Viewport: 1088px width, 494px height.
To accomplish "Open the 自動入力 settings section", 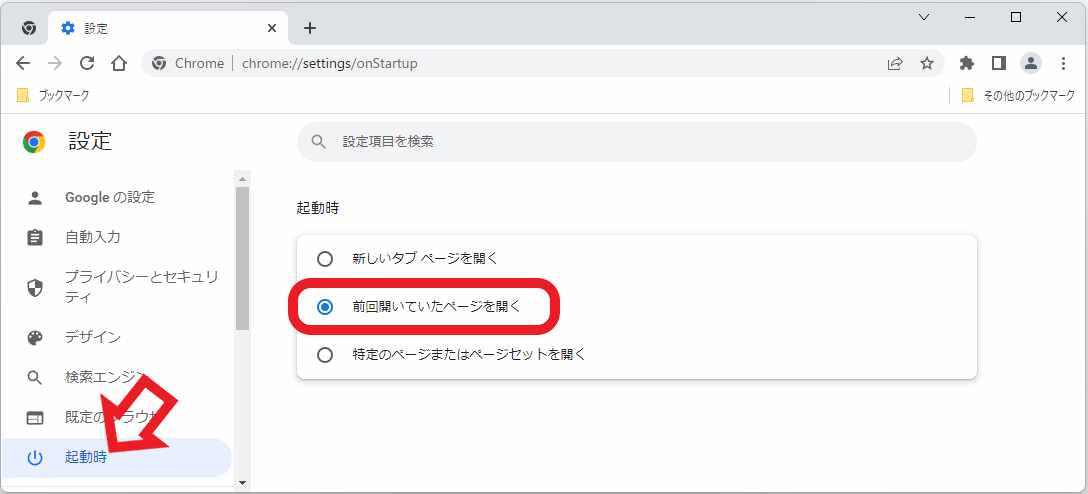I will tap(93, 237).
